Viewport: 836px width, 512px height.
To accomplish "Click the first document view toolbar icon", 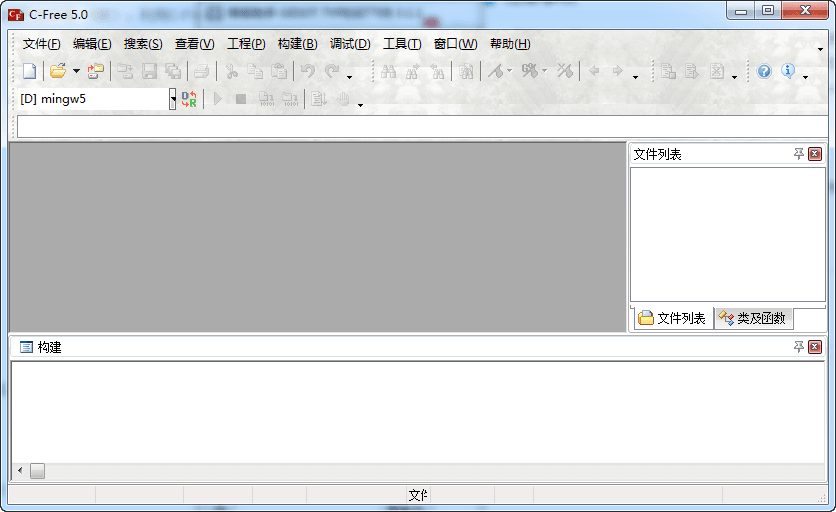I will (x=668, y=71).
